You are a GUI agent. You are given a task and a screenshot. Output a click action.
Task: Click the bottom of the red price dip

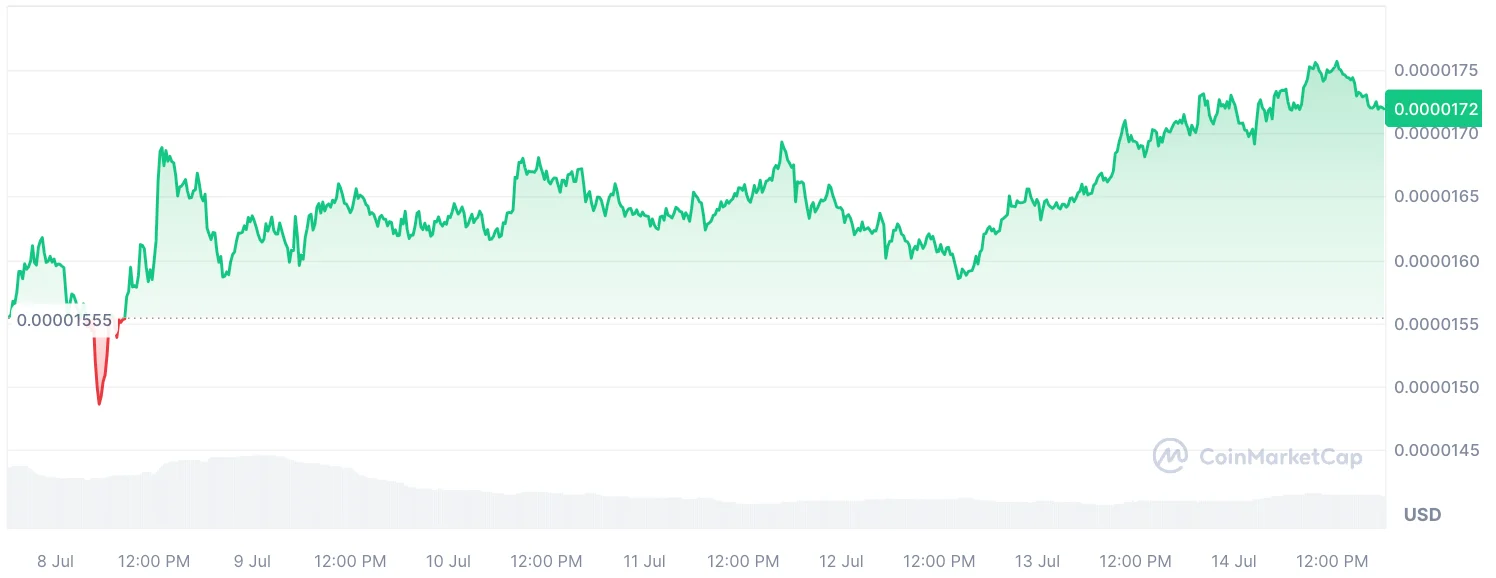point(99,403)
